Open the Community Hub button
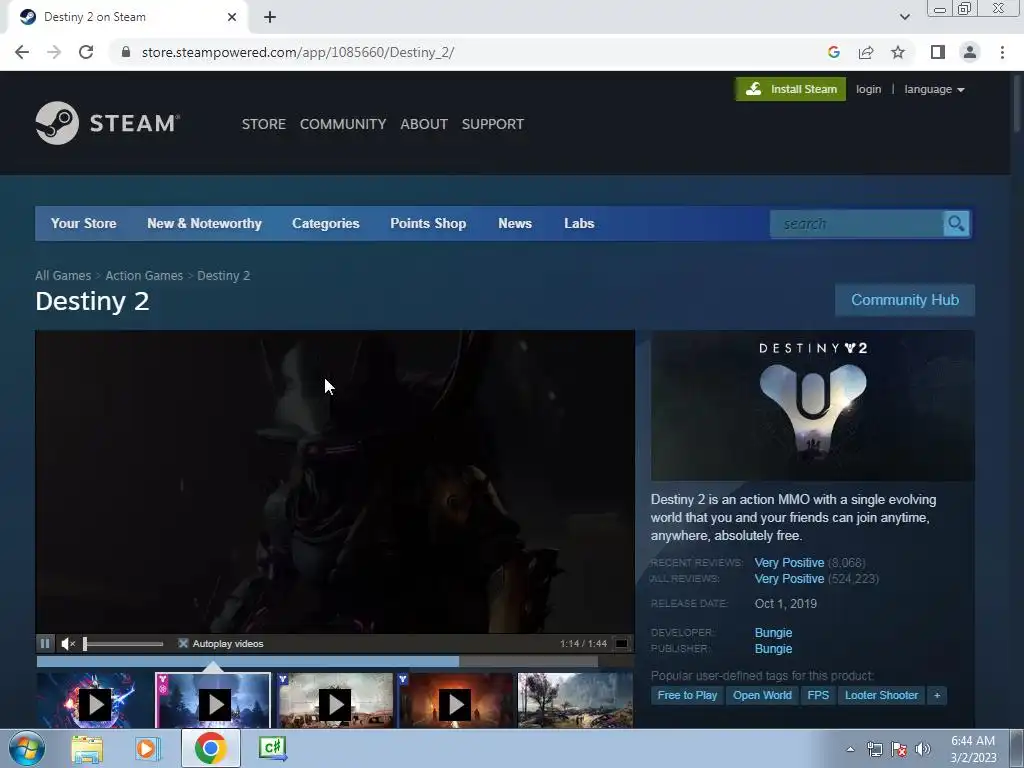 pyautogui.click(x=905, y=300)
